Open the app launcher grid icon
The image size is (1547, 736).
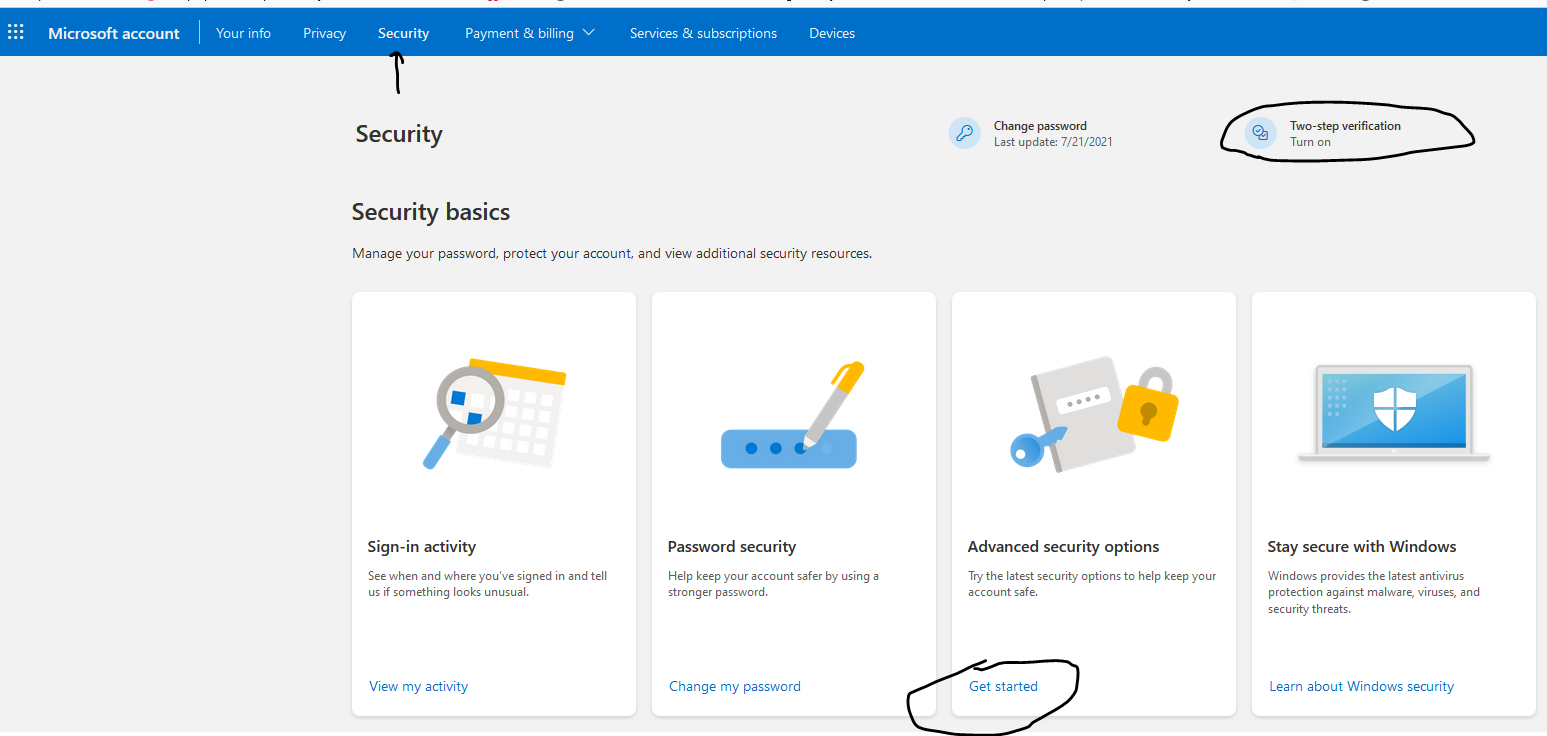point(16,33)
